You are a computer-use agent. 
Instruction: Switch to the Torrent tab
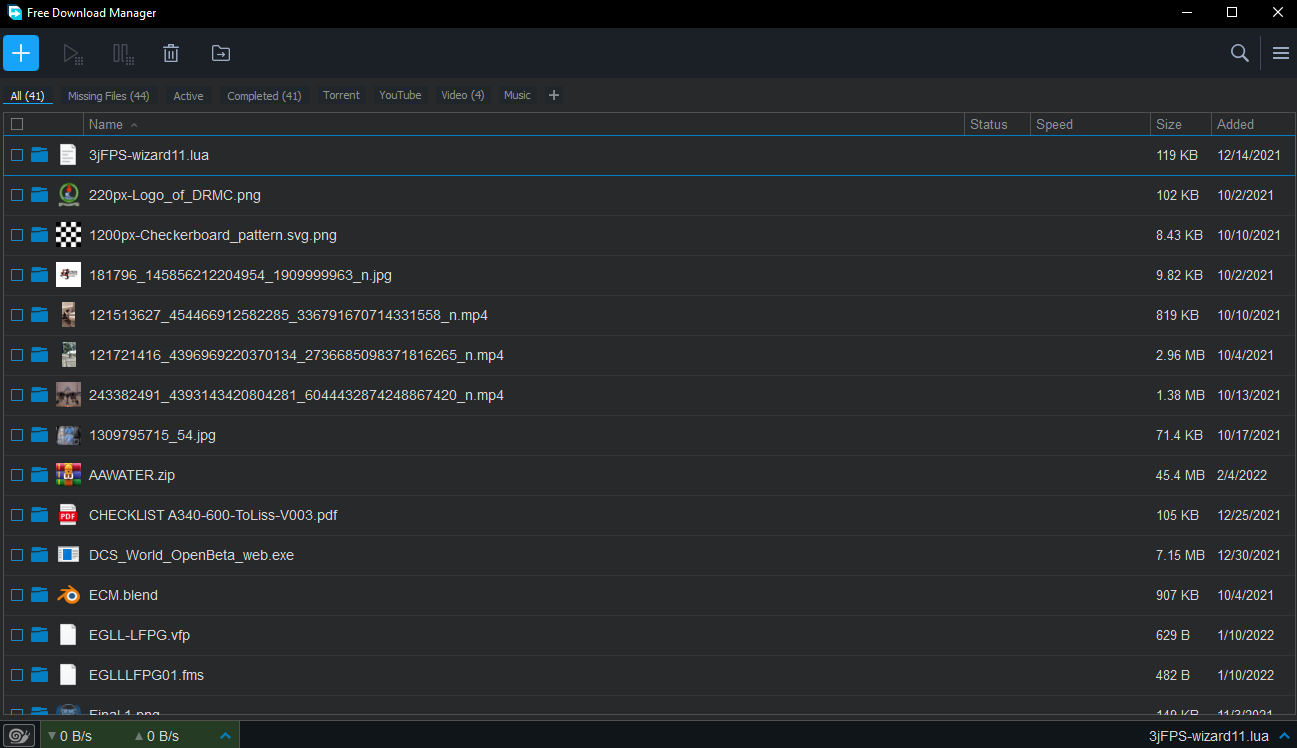[341, 95]
